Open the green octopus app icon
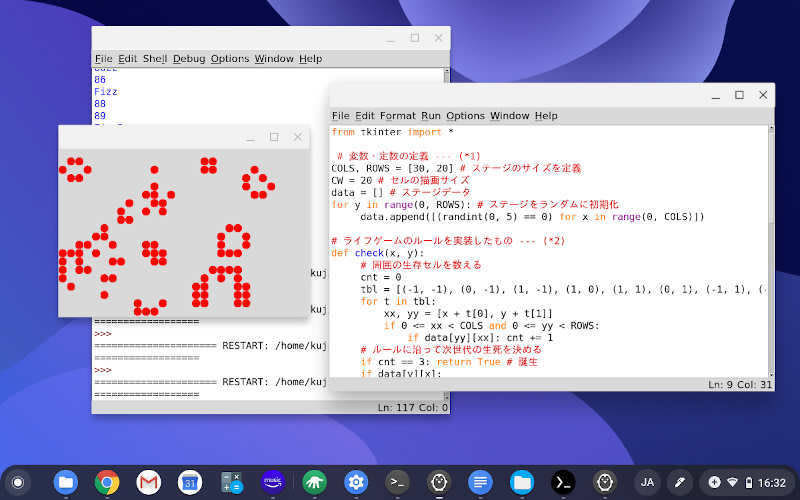This screenshot has height=500, width=800. pos(314,482)
